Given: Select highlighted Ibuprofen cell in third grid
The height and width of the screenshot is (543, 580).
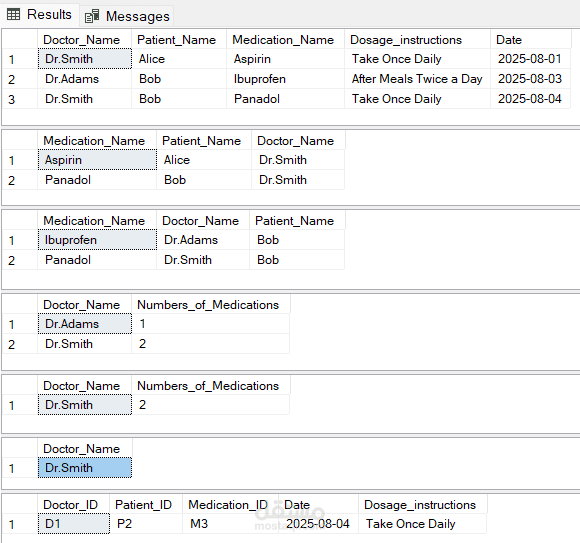Looking at the screenshot, I should click(x=97, y=240).
